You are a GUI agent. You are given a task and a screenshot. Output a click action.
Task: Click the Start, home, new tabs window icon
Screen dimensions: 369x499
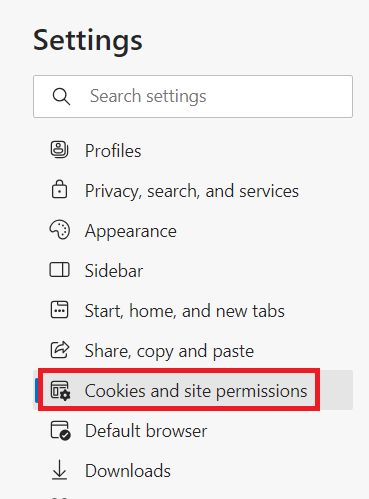click(59, 310)
